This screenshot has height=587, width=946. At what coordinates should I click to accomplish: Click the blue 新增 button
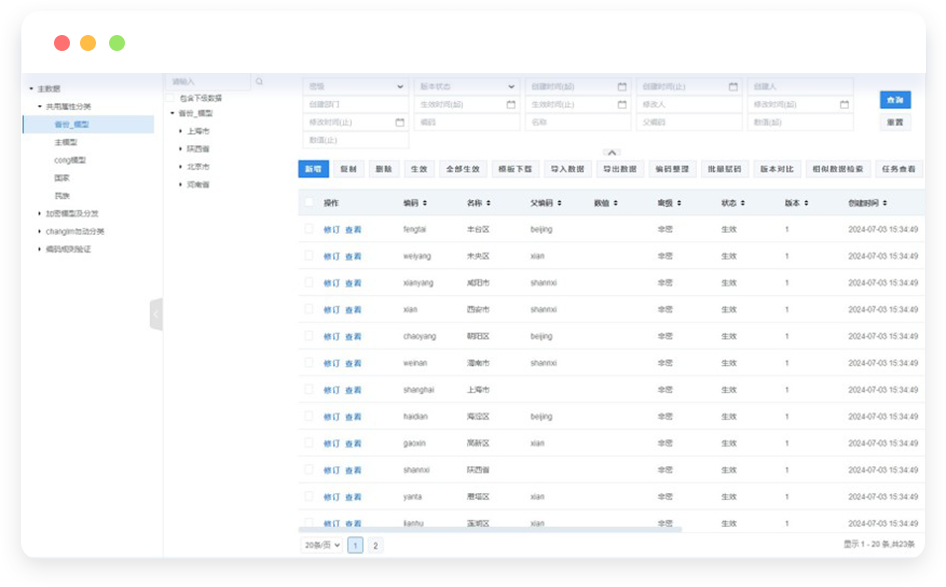(x=313, y=170)
